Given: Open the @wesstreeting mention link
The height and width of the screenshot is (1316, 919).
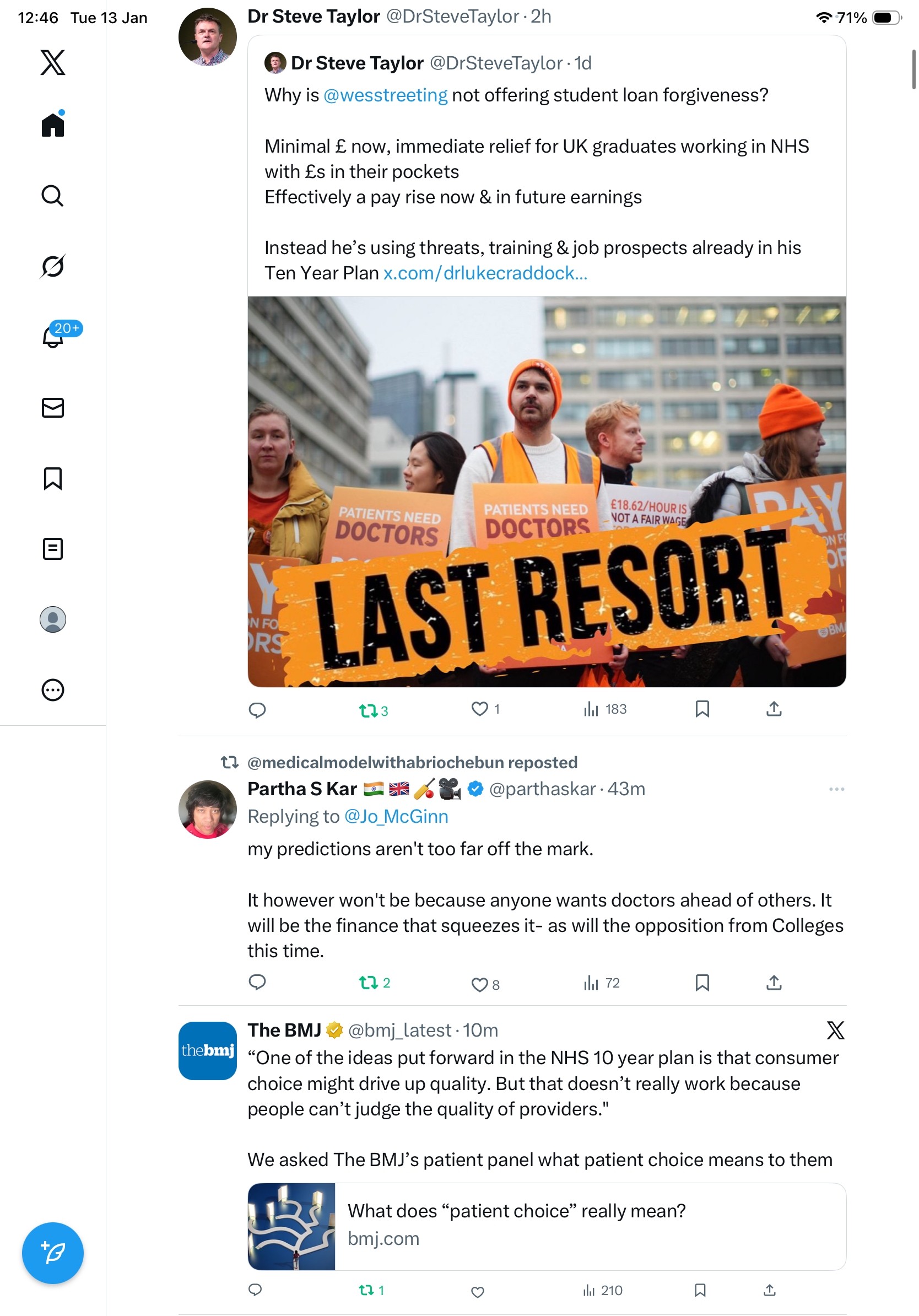Looking at the screenshot, I should (x=385, y=95).
